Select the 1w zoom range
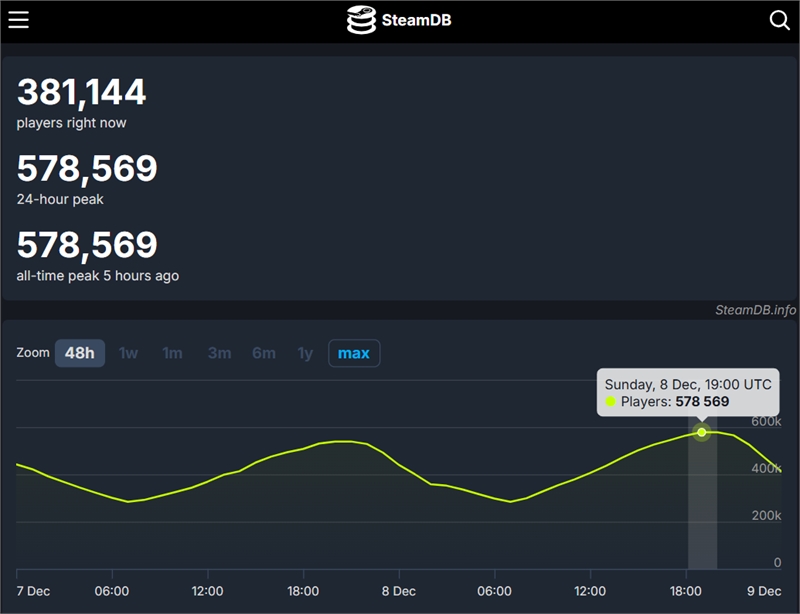800x614 pixels. pos(128,353)
